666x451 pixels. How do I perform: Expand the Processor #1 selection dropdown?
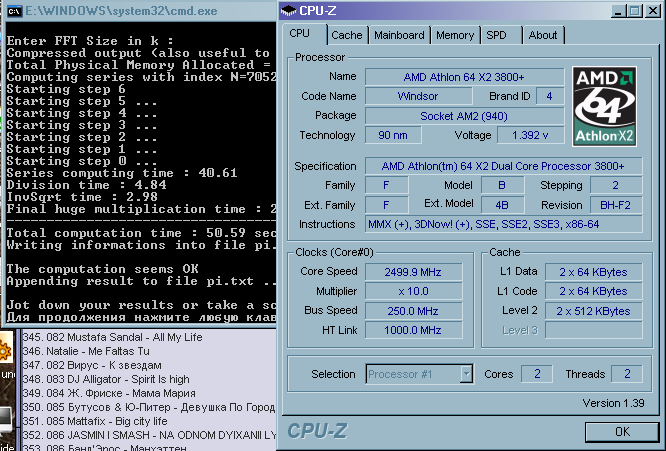point(466,374)
